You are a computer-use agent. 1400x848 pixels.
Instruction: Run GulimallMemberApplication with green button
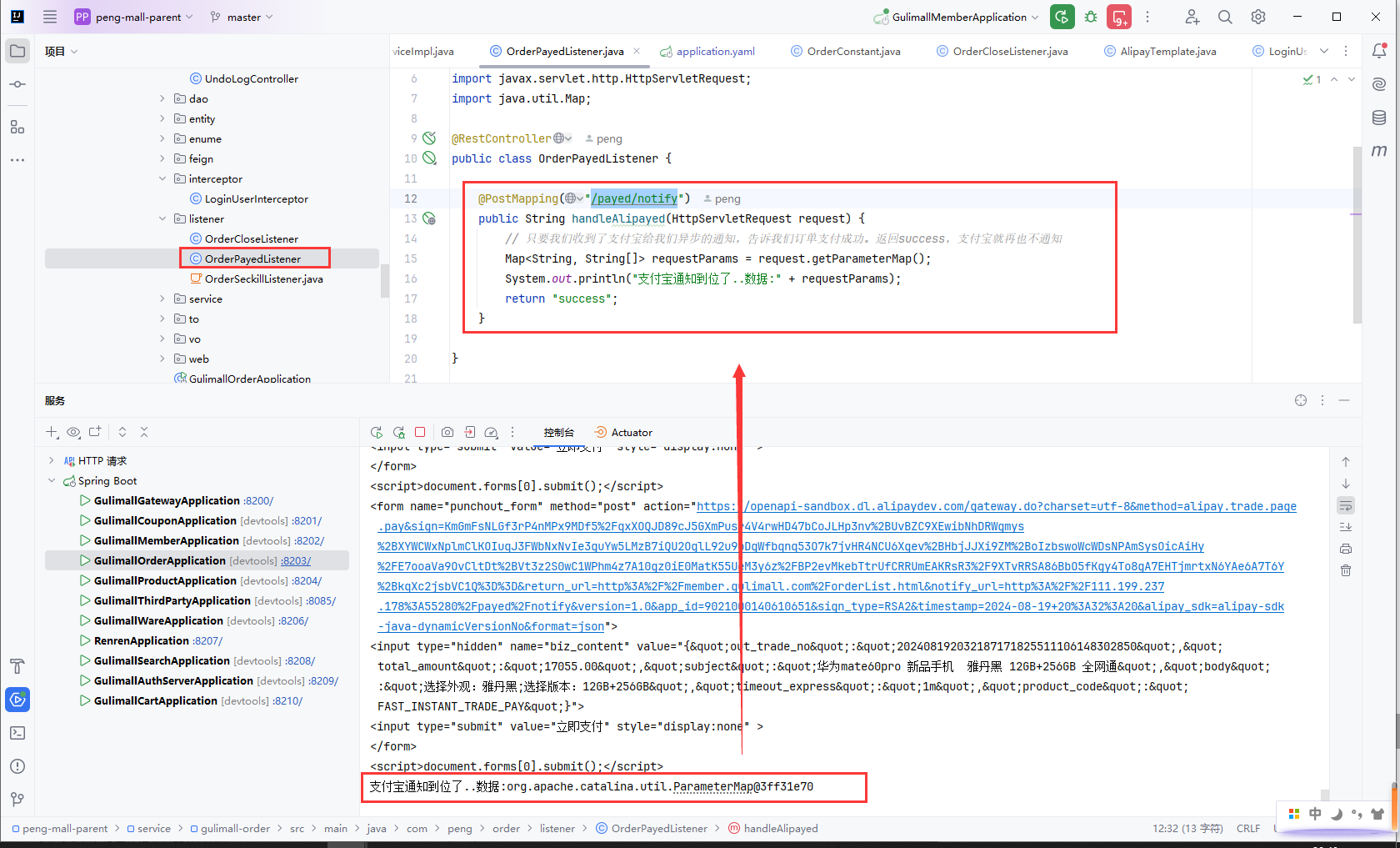tap(1062, 17)
